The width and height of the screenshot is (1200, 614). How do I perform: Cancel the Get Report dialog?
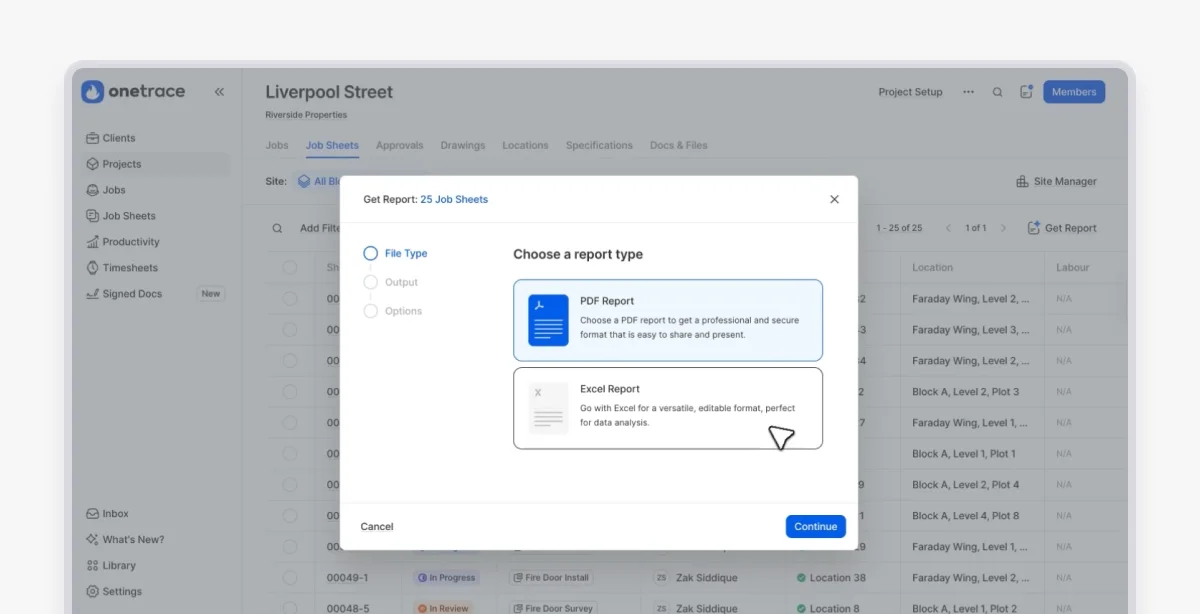tap(377, 526)
